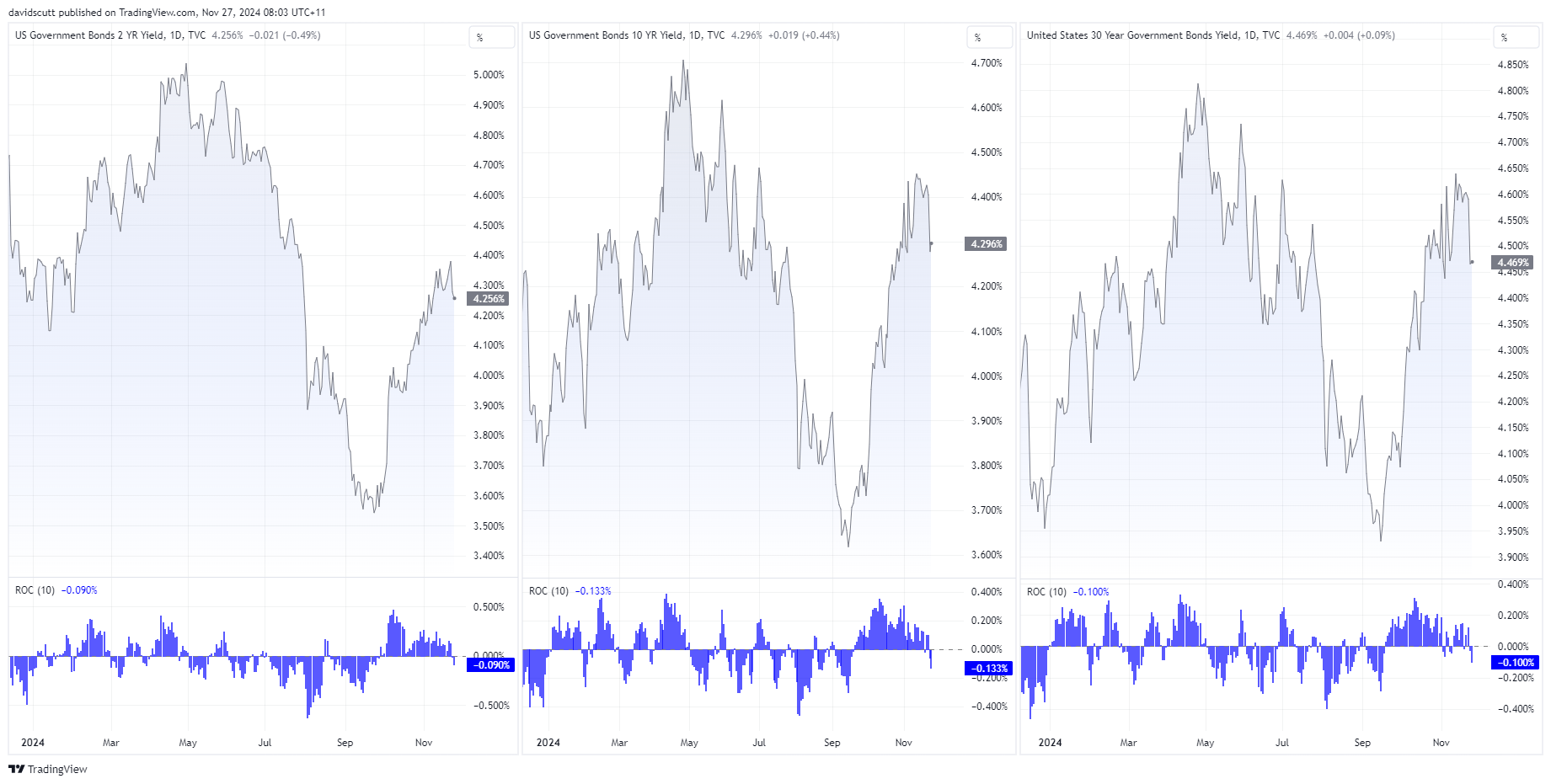Click the '−0.021 (−0.49%)' change value in 2 YR header
This screenshot has width=1551, height=784.
[x=285, y=35]
